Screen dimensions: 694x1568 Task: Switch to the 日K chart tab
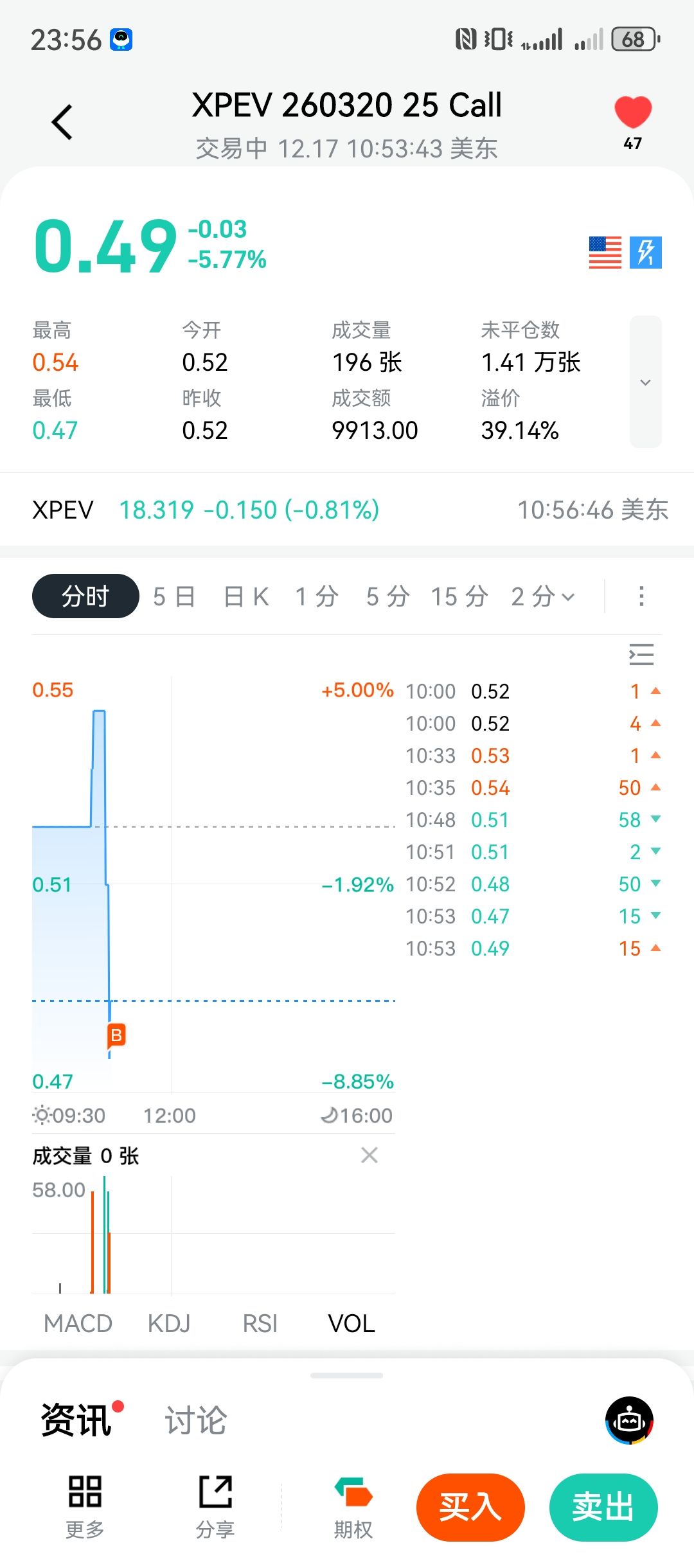pyautogui.click(x=246, y=596)
